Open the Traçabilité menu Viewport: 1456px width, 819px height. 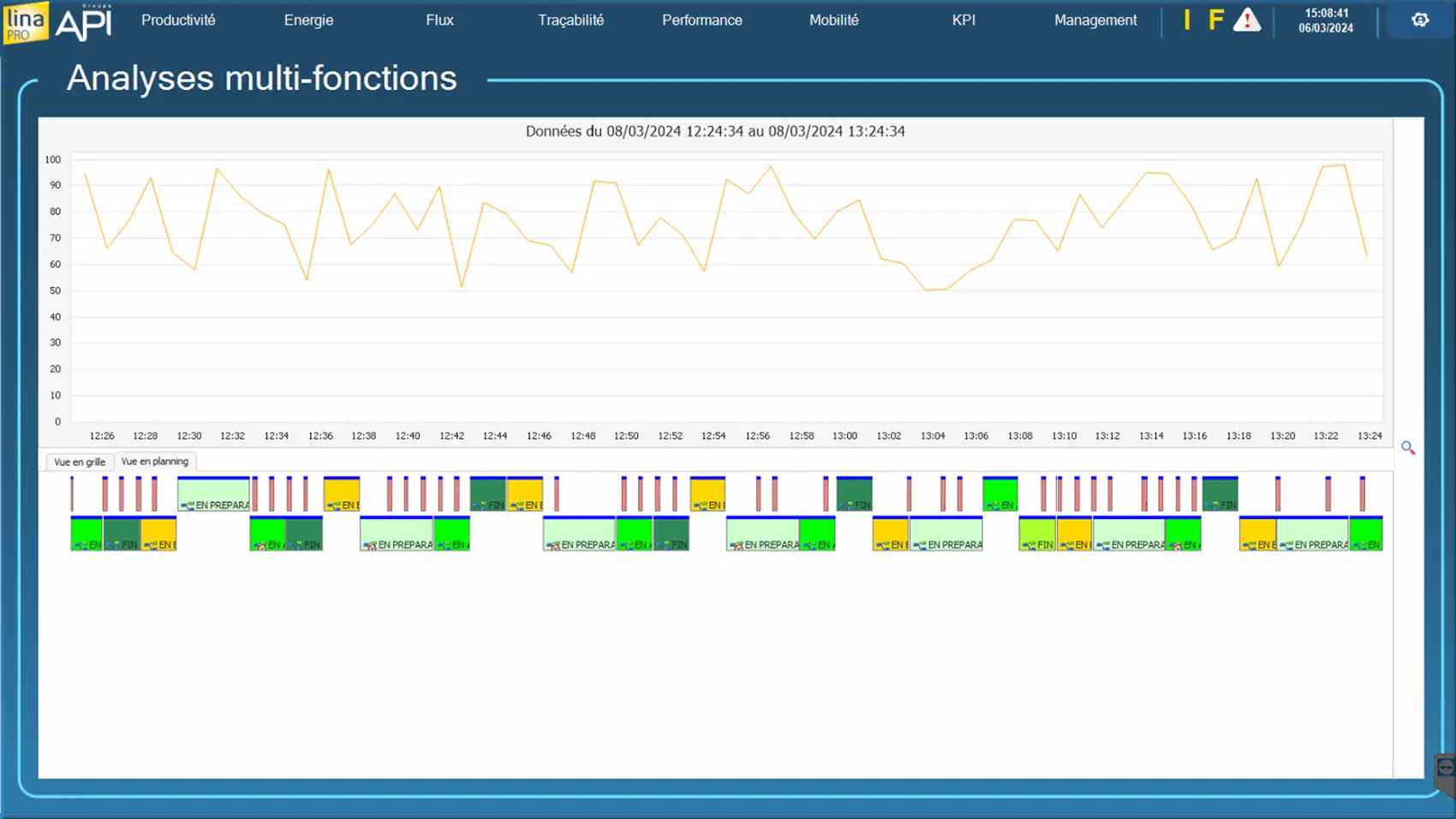pyautogui.click(x=570, y=20)
